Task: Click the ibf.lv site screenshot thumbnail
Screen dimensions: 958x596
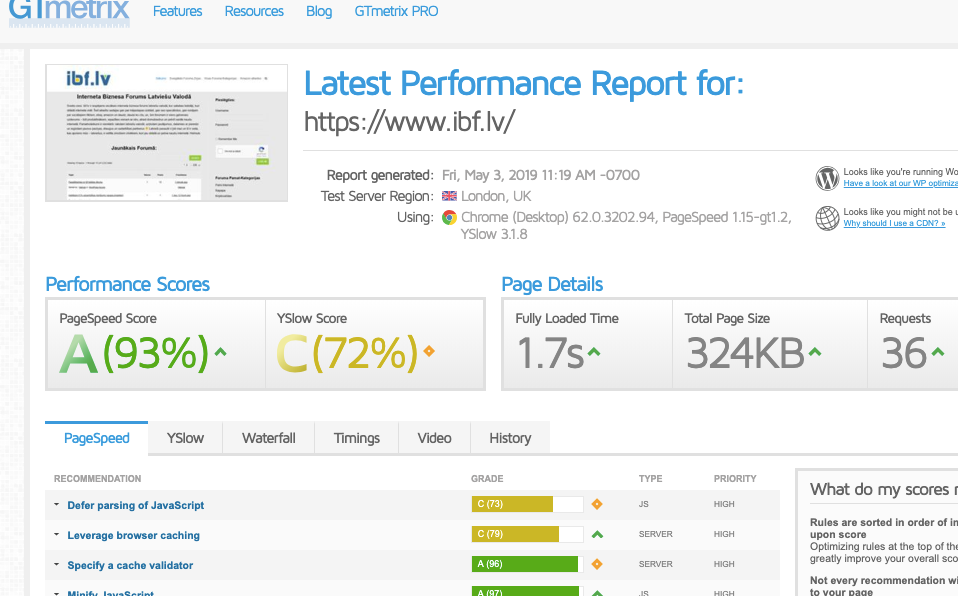Action: point(167,133)
